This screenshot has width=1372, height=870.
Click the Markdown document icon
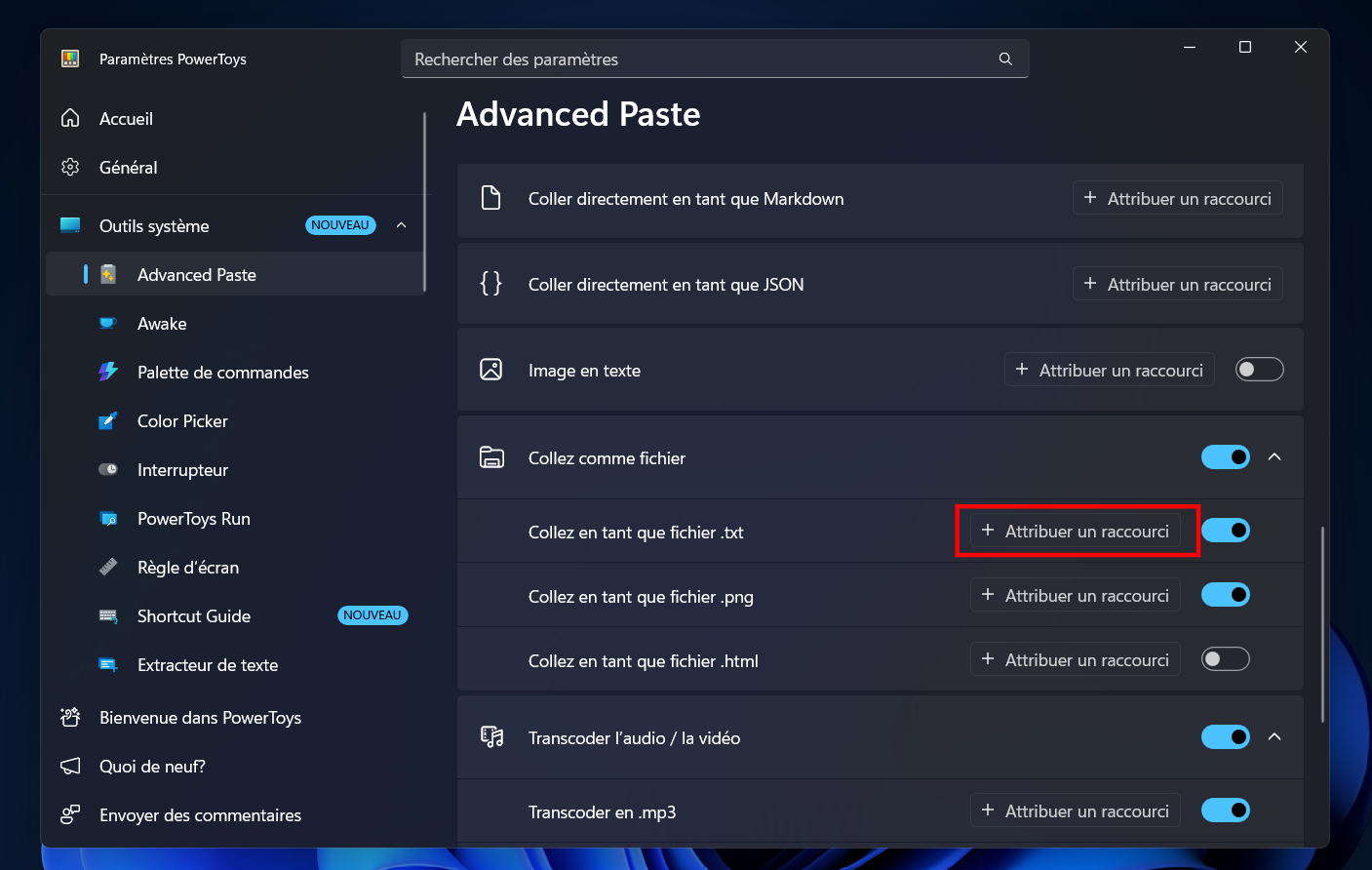point(491,198)
